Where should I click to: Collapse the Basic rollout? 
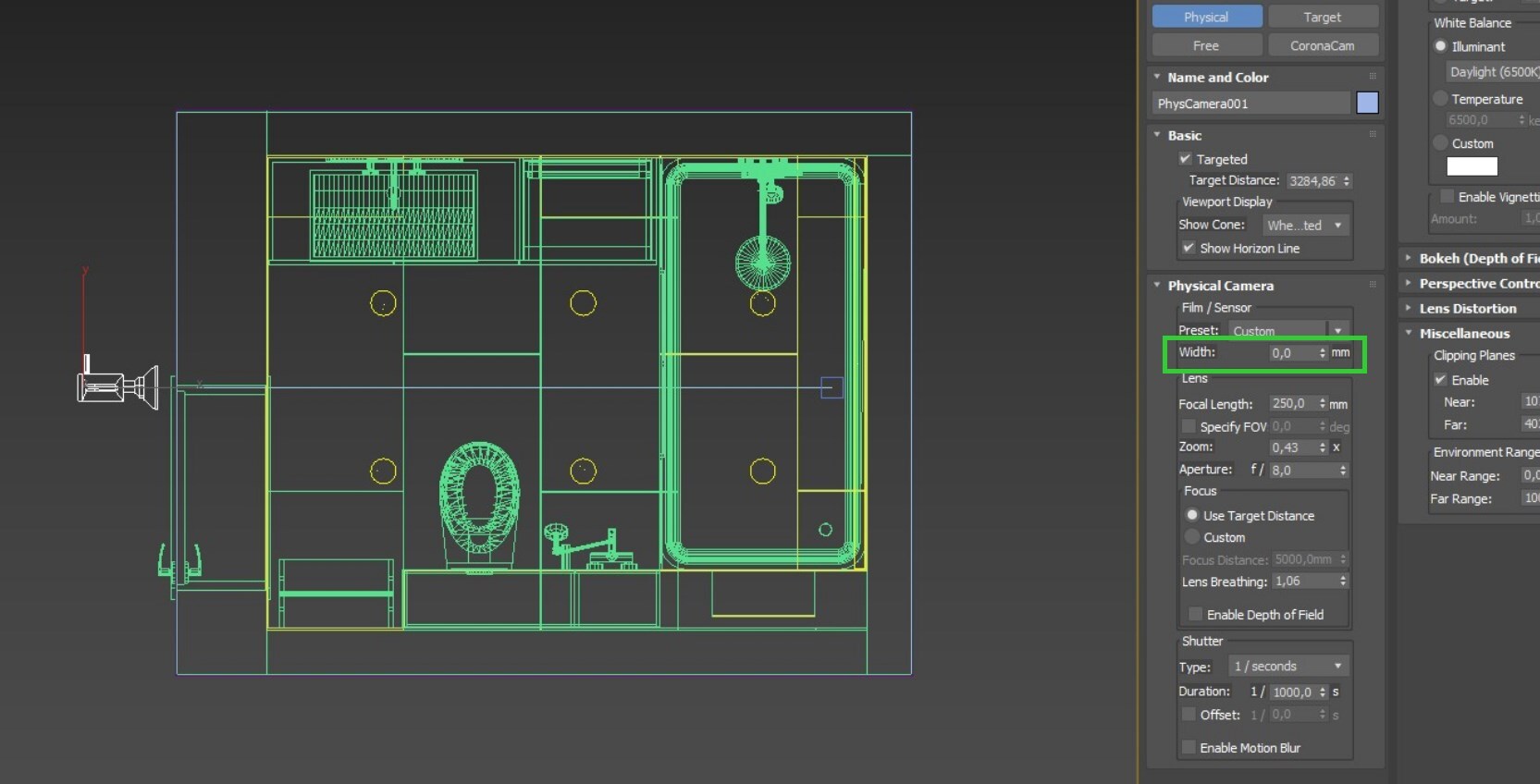point(1157,135)
